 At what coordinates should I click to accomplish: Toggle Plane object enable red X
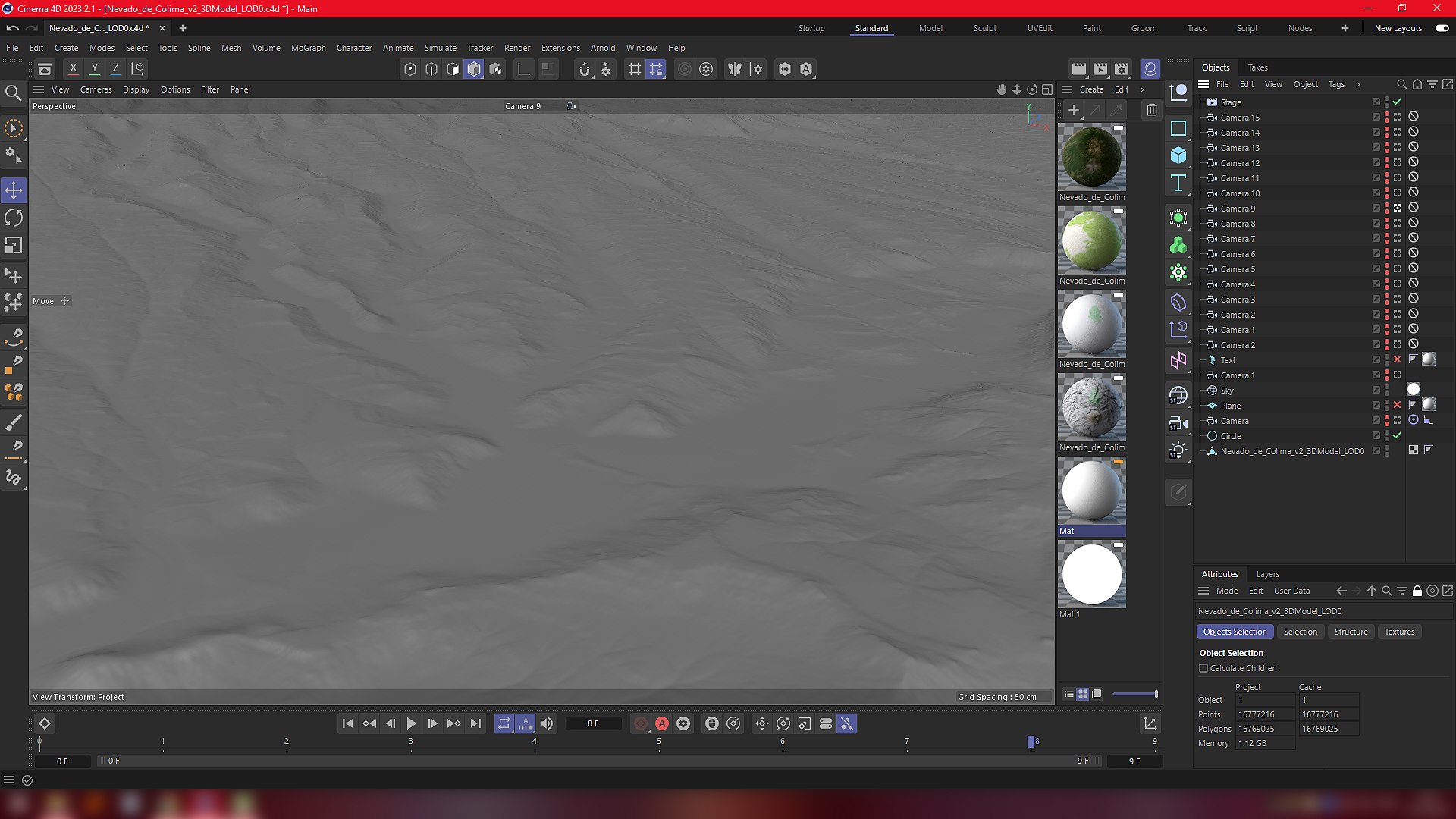1398,406
